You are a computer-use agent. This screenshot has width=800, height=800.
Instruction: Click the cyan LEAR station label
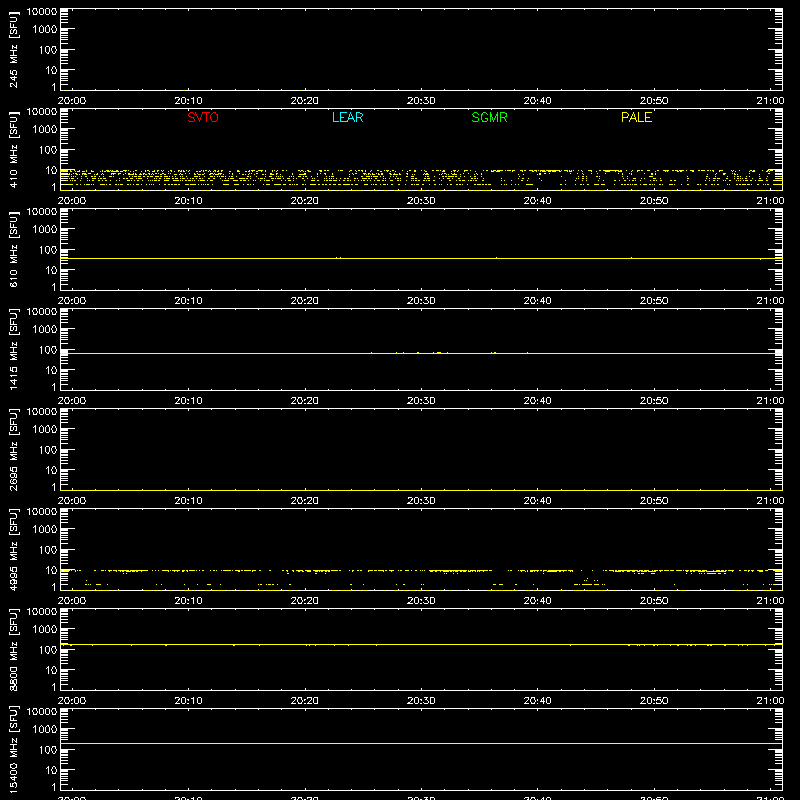(x=347, y=117)
